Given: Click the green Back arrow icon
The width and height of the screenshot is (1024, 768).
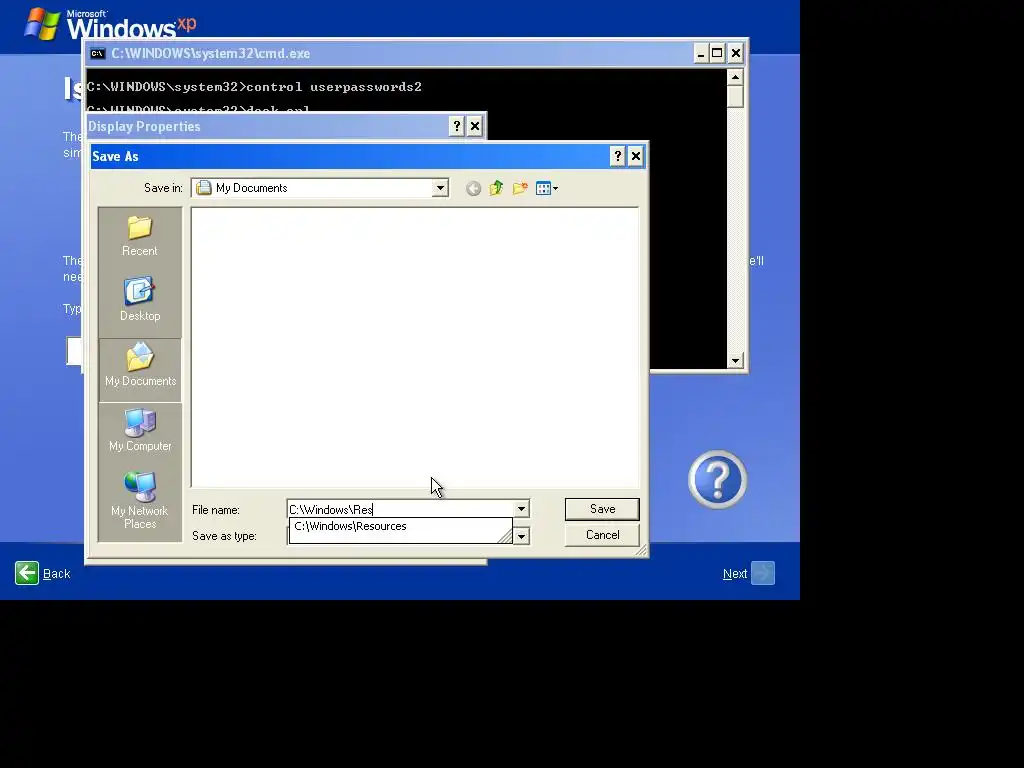Looking at the screenshot, I should tap(27, 573).
